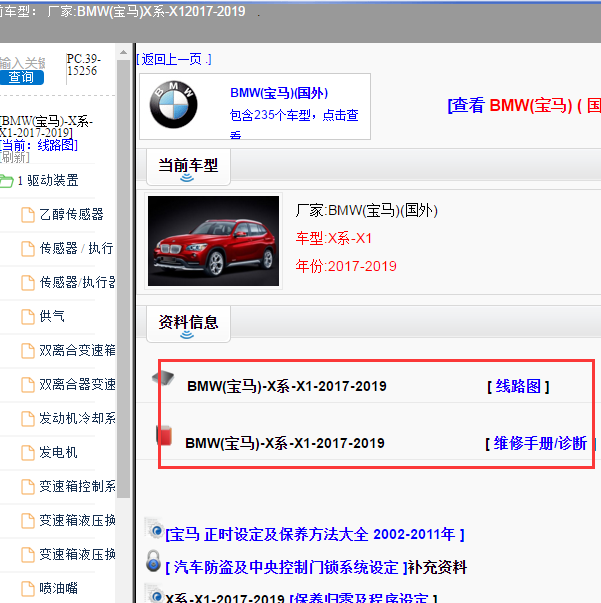601x603 pixels.
Task: Open the 查看 BMW(宝马) link at right
Action: [x=524, y=105]
